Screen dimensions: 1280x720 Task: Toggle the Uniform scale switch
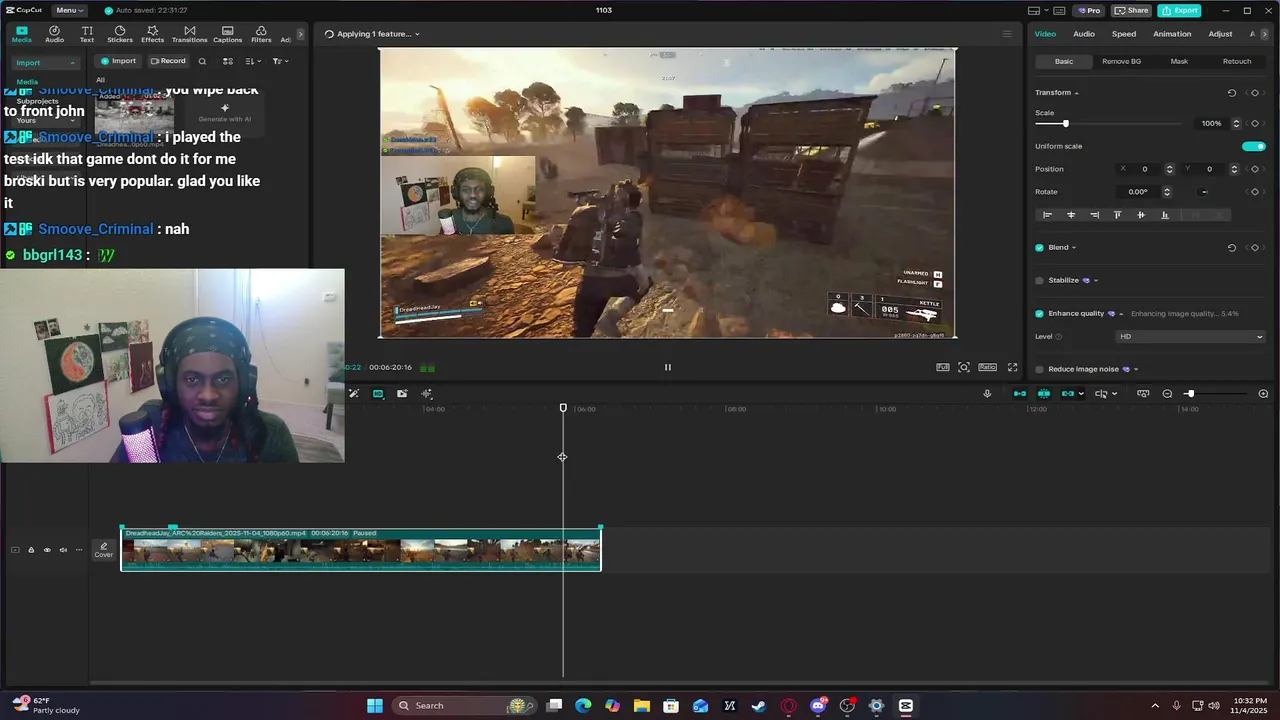(1254, 146)
